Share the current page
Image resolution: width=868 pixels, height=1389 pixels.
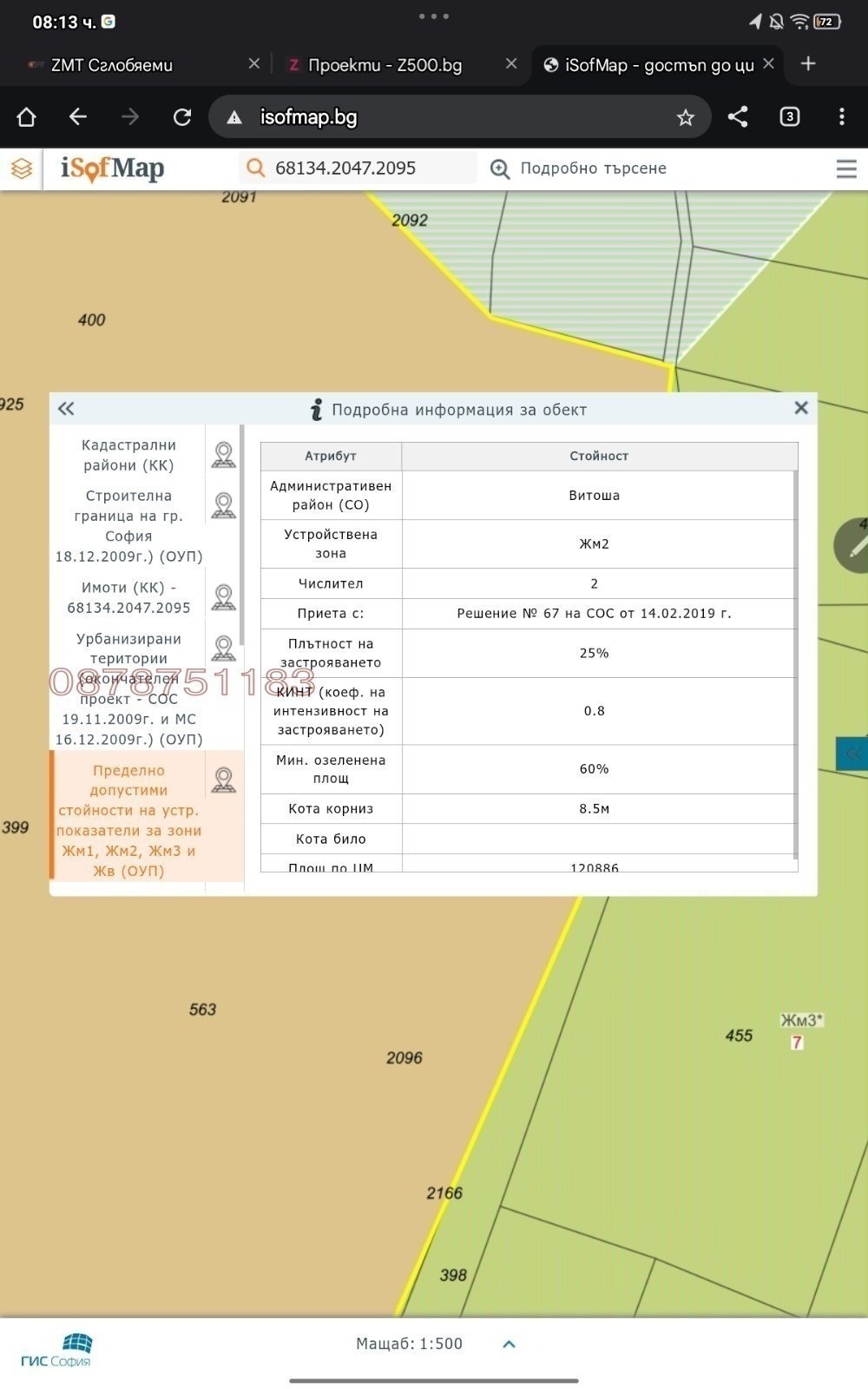click(738, 117)
